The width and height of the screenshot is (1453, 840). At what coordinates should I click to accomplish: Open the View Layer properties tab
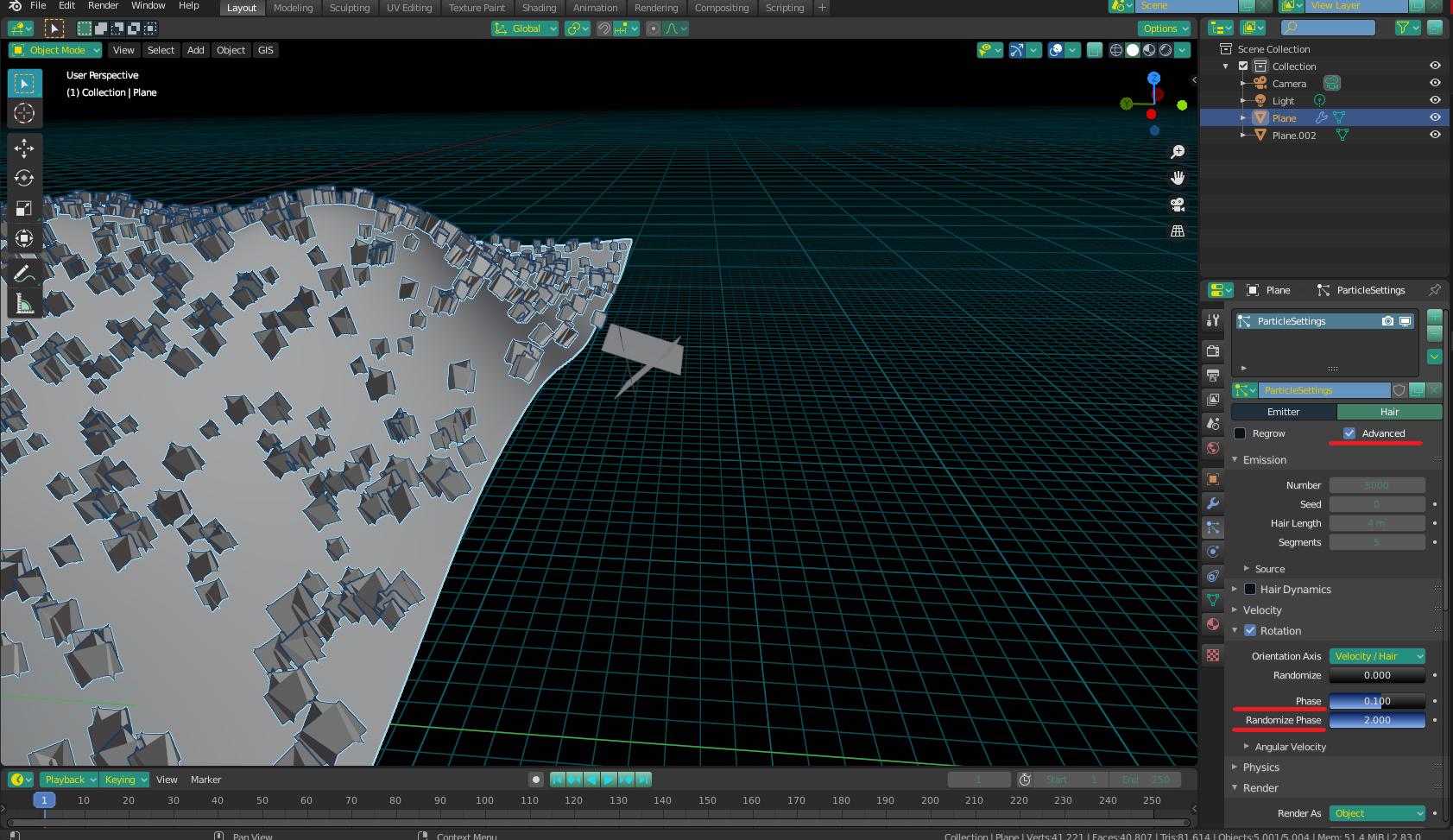(1213, 399)
